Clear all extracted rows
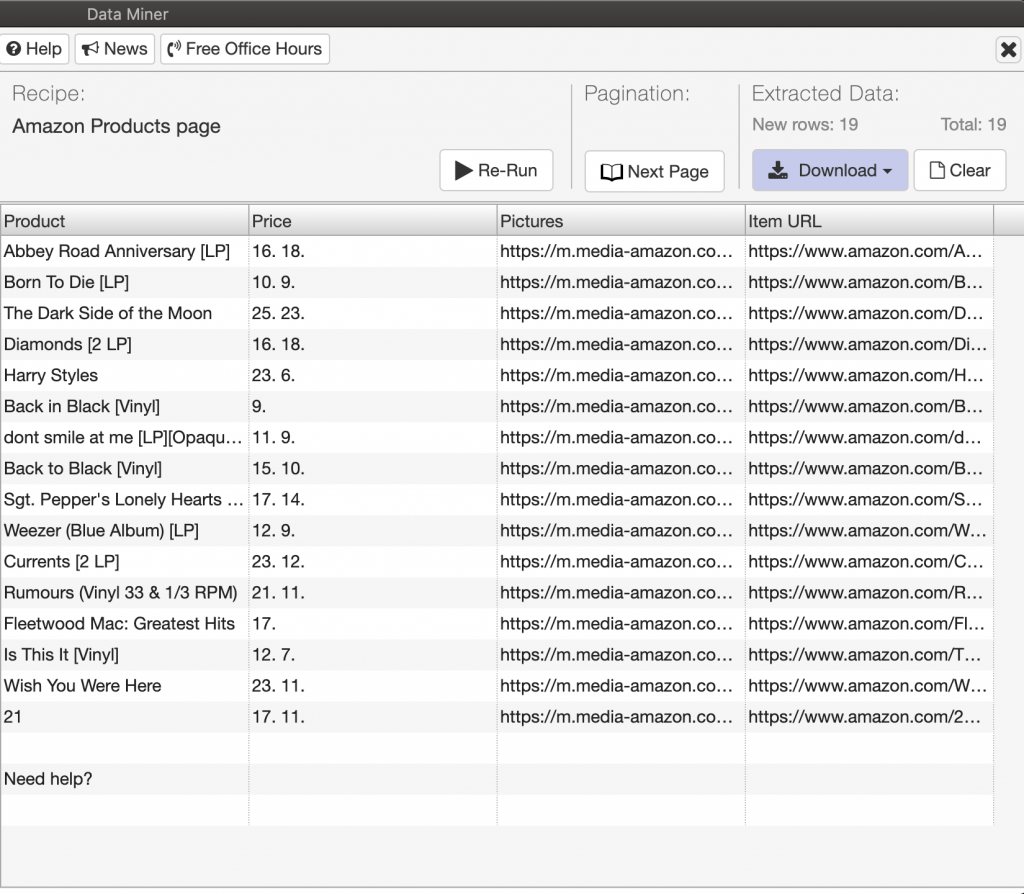Image resolution: width=1024 pixels, height=894 pixels. [x=960, y=170]
